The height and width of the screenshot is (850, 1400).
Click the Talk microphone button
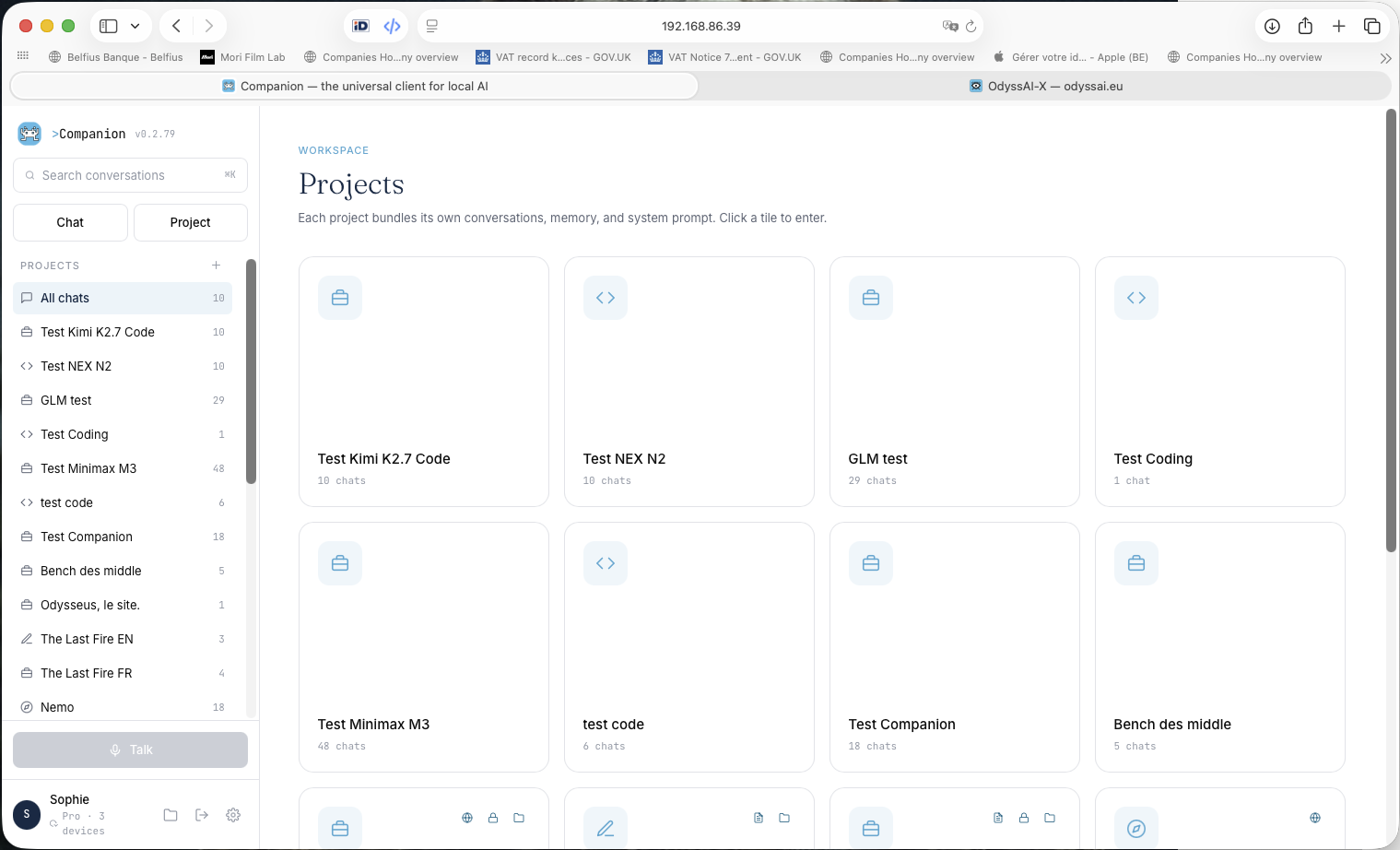130,750
